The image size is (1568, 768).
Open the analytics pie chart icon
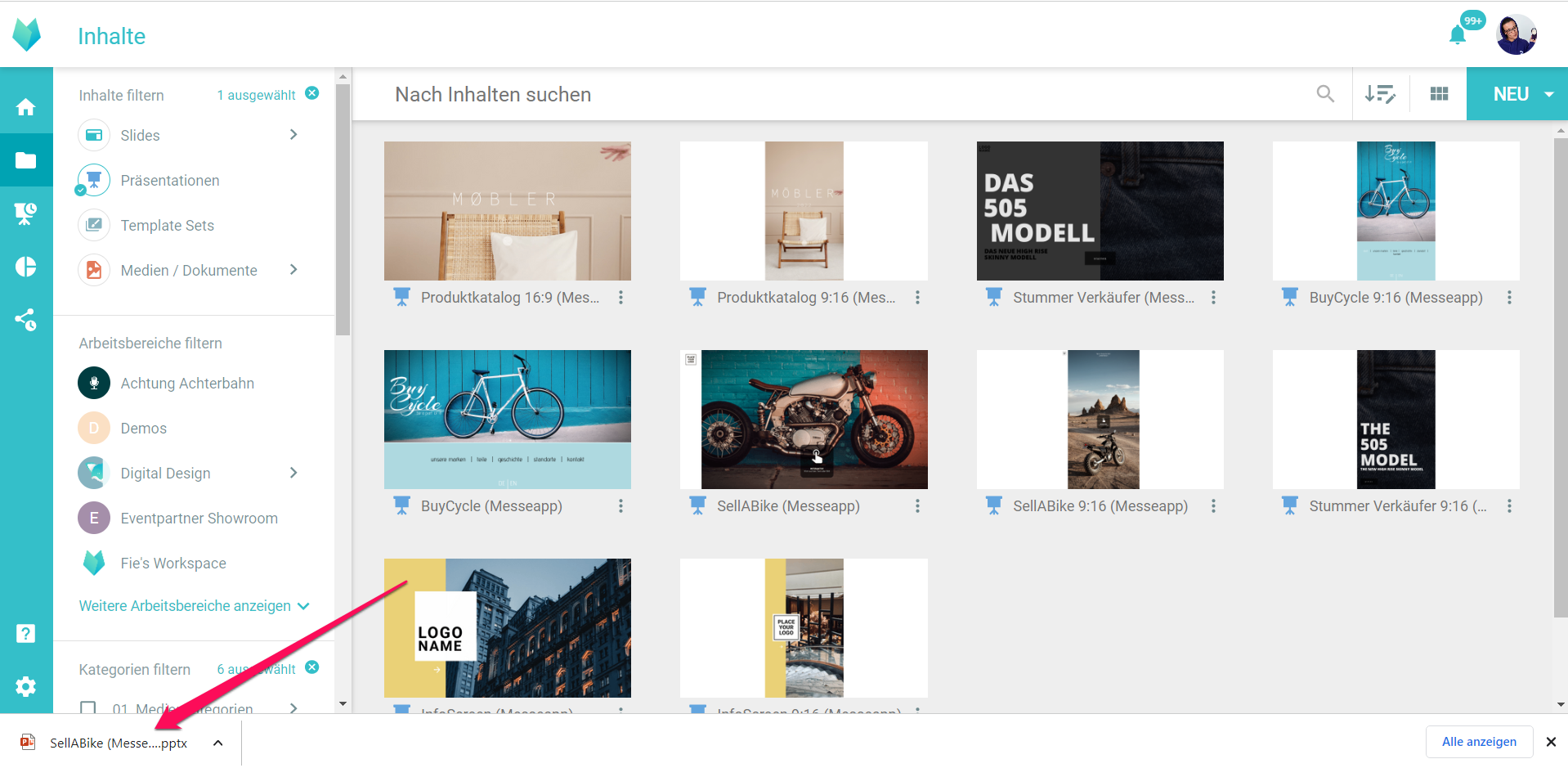pyautogui.click(x=26, y=267)
